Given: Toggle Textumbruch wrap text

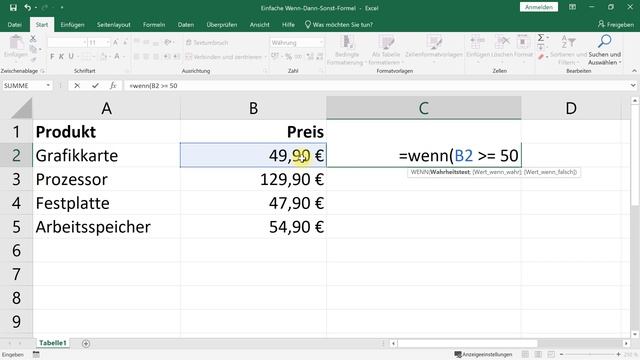Looking at the screenshot, I should (x=207, y=42).
